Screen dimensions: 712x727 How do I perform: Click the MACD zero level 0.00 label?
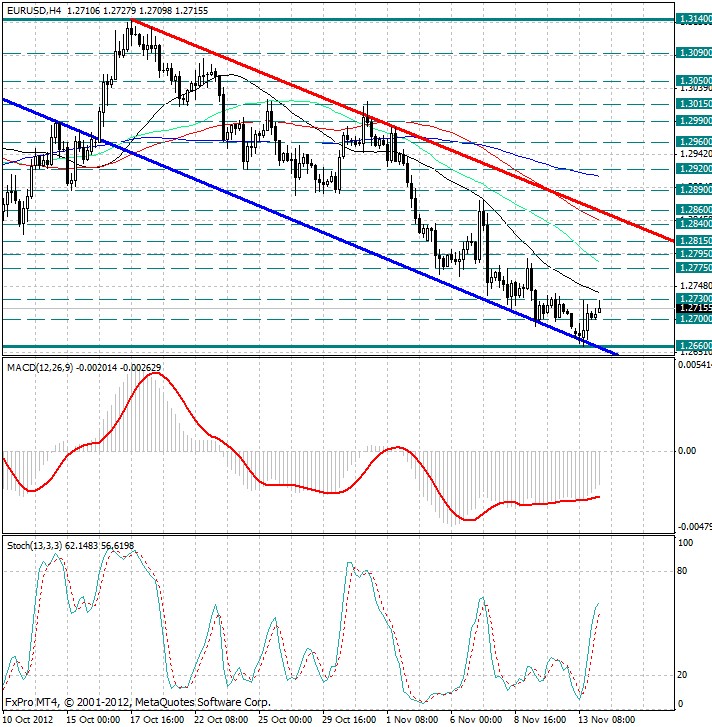(x=687, y=451)
